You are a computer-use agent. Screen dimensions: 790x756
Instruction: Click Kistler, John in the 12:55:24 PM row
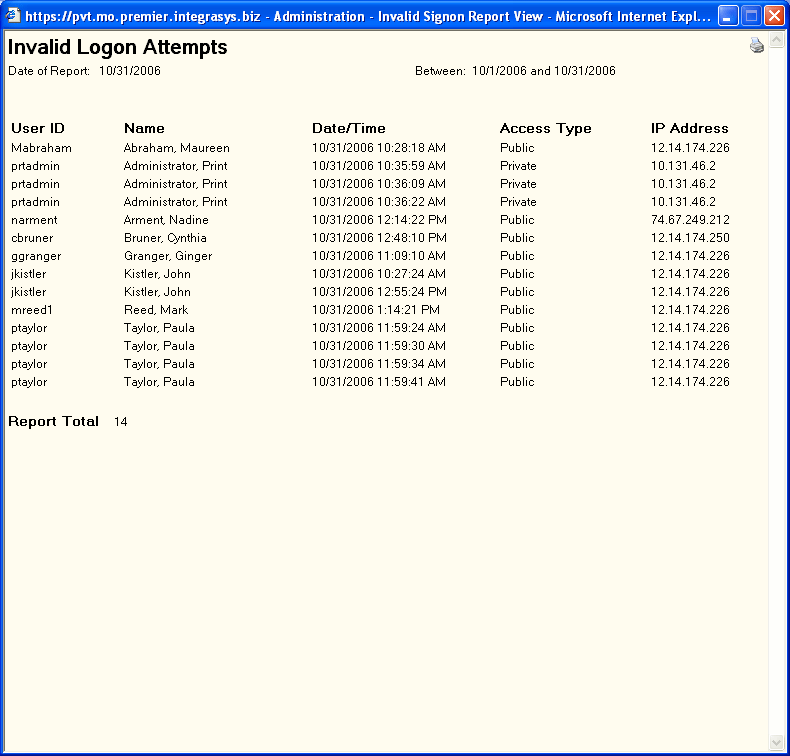click(157, 292)
